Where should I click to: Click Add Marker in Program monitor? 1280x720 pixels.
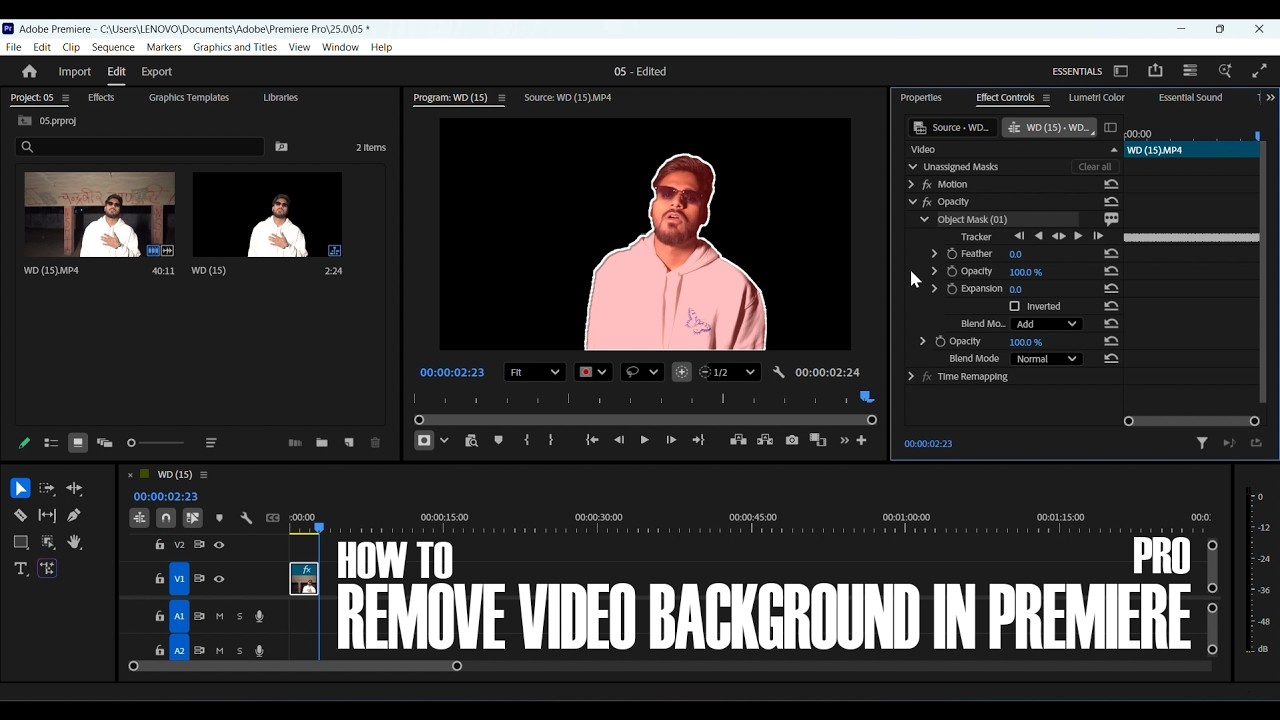pyautogui.click(x=498, y=440)
